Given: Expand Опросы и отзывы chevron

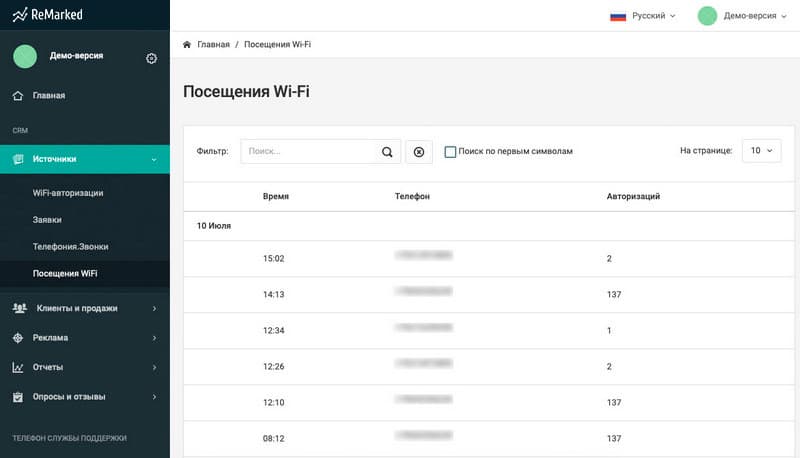Looking at the screenshot, I should [x=154, y=397].
